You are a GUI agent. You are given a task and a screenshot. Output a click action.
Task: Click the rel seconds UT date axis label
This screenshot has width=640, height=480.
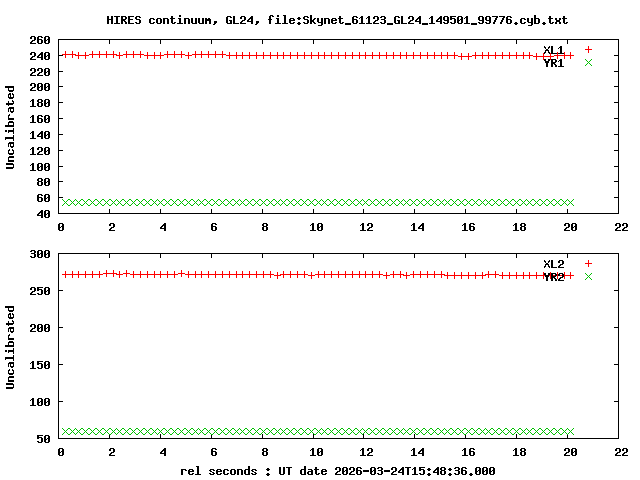(x=338, y=471)
